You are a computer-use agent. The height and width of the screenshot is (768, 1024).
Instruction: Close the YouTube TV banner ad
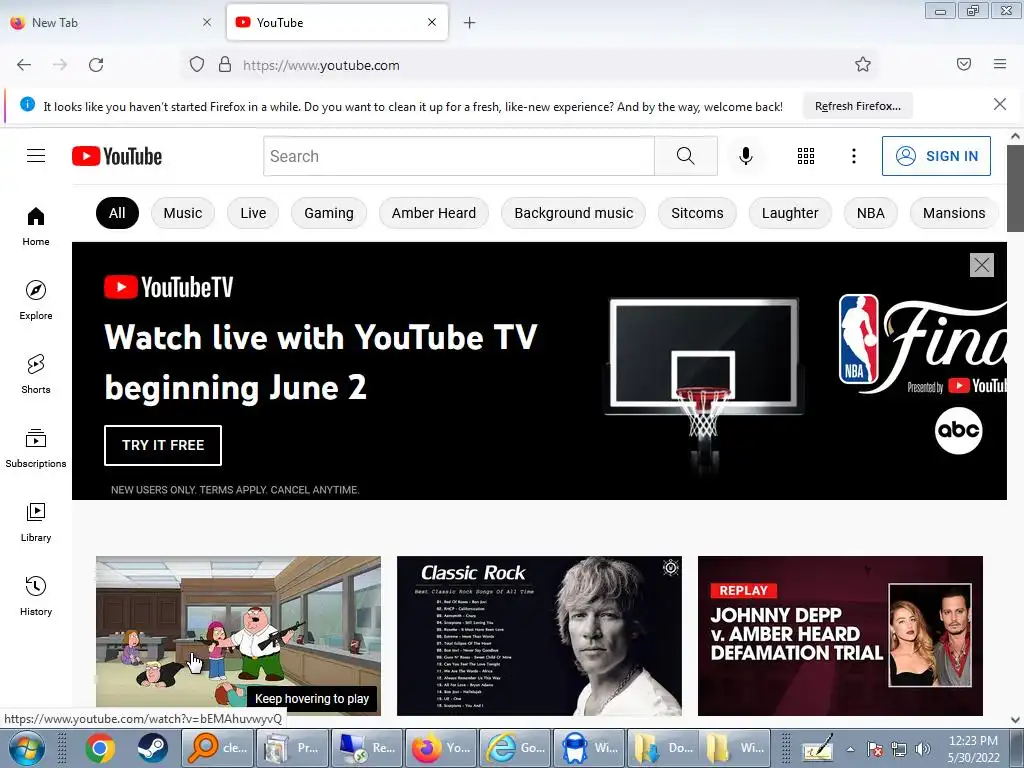pyautogui.click(x=982, y=265)
